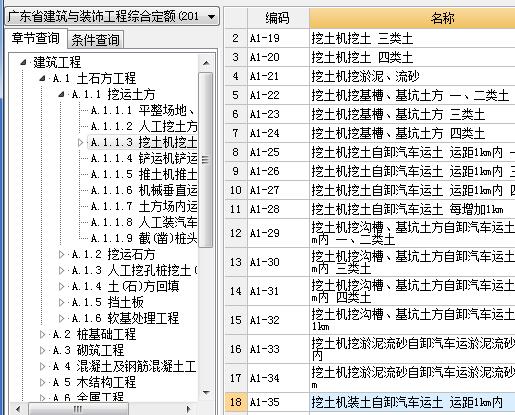Viewport: 515px width, 415px height.
Task: Expand the A.3 砌筑工程 node
Action: (x=42, y=350)
